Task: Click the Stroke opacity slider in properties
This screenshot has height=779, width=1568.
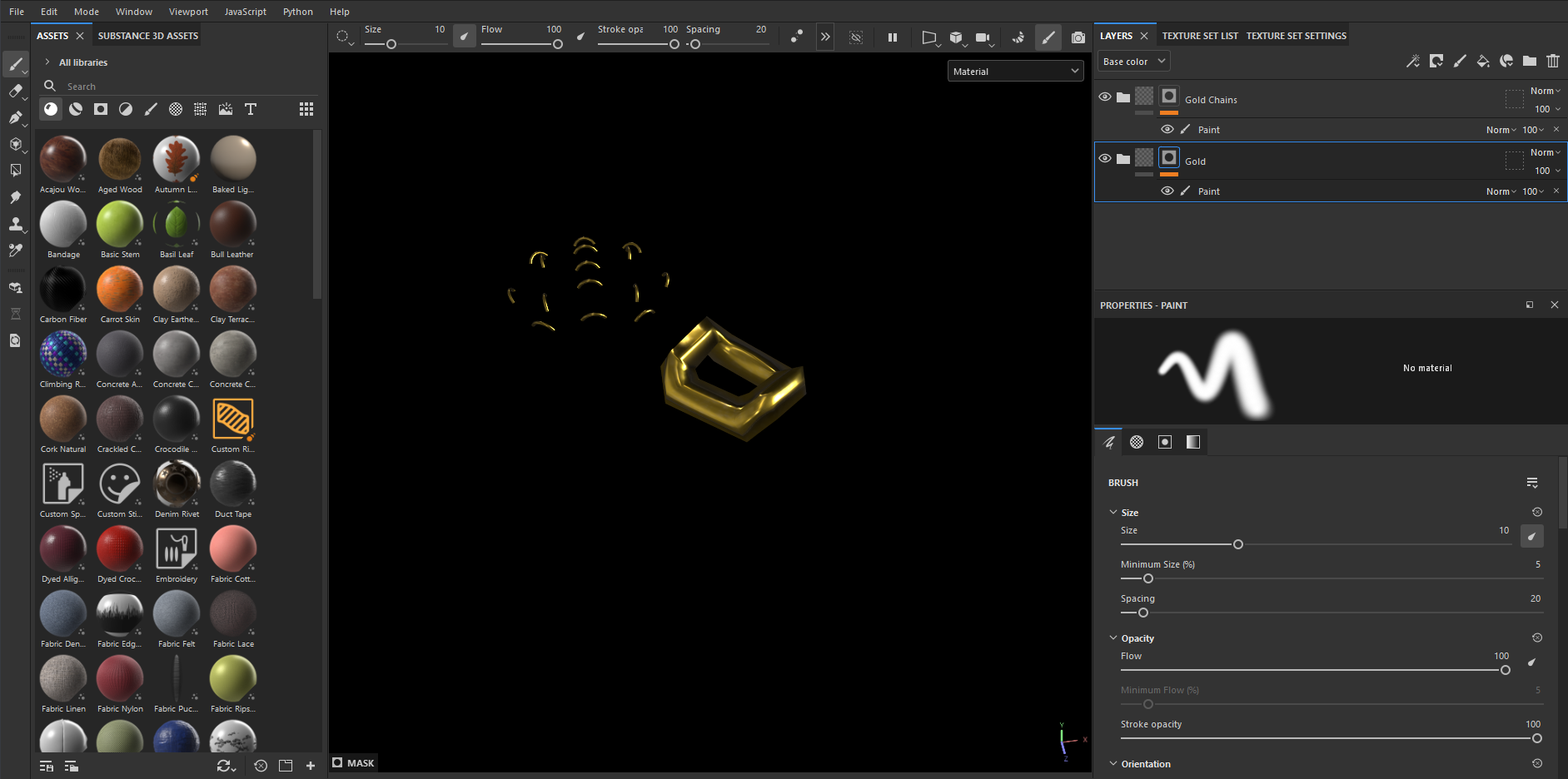Action: 1331,738
